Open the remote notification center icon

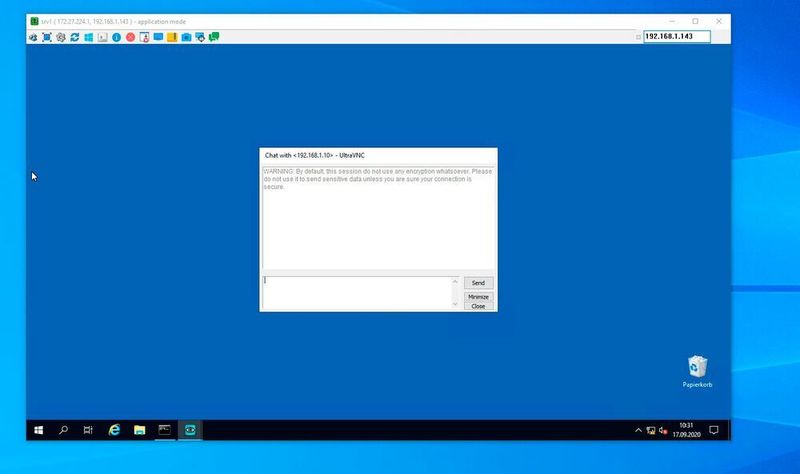tap(714, 430)
